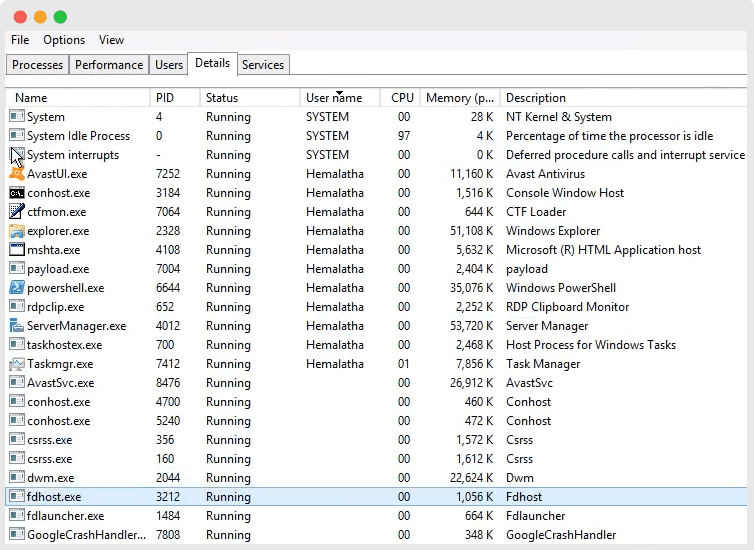754x550 pixels.
Task: Click the ctfmon.exe pen icon
Action: pos(17,212)
